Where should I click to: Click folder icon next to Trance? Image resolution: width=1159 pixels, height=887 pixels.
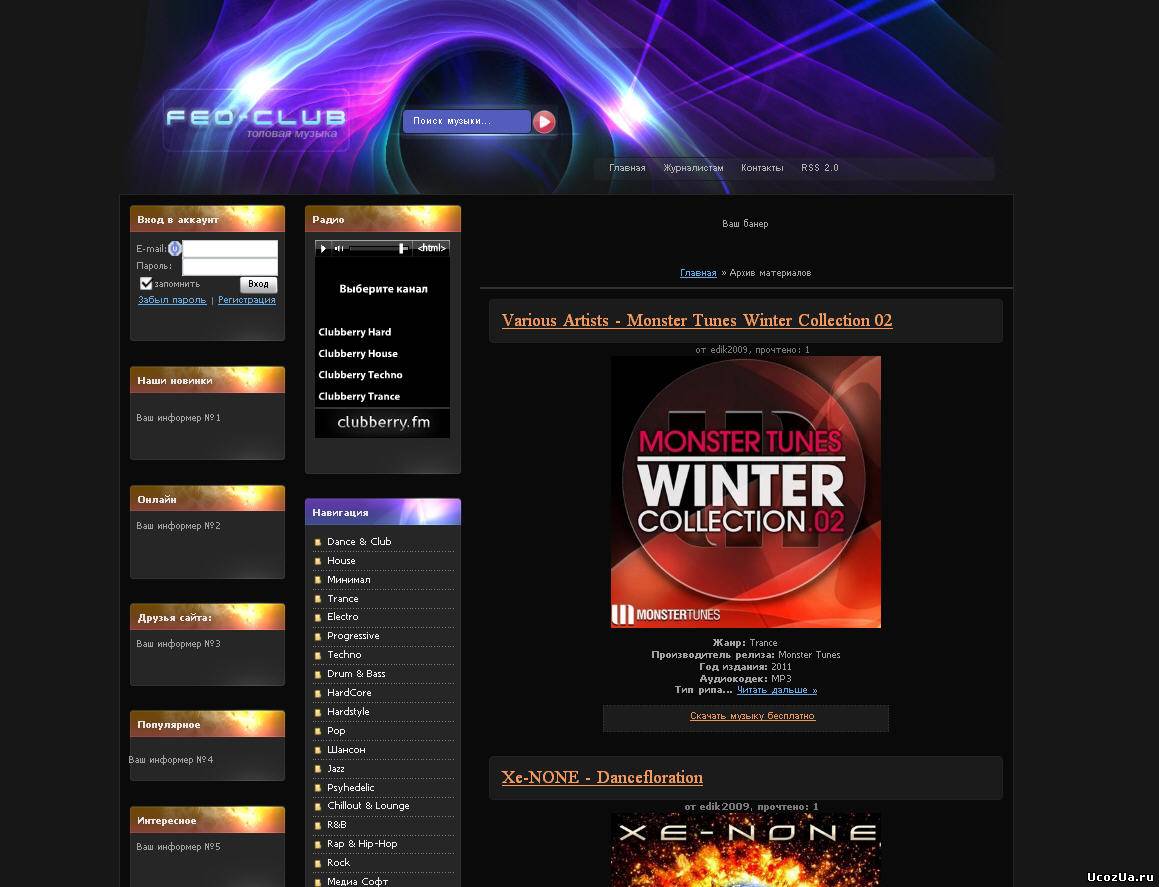click(x=318, y=599)
